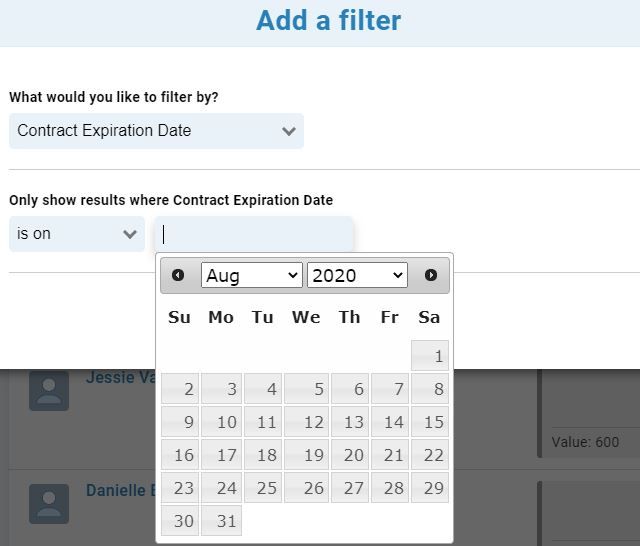The image size is (640, 546).
Task: Open the 'is on' condition dropdown
Action: coord(77,234)
